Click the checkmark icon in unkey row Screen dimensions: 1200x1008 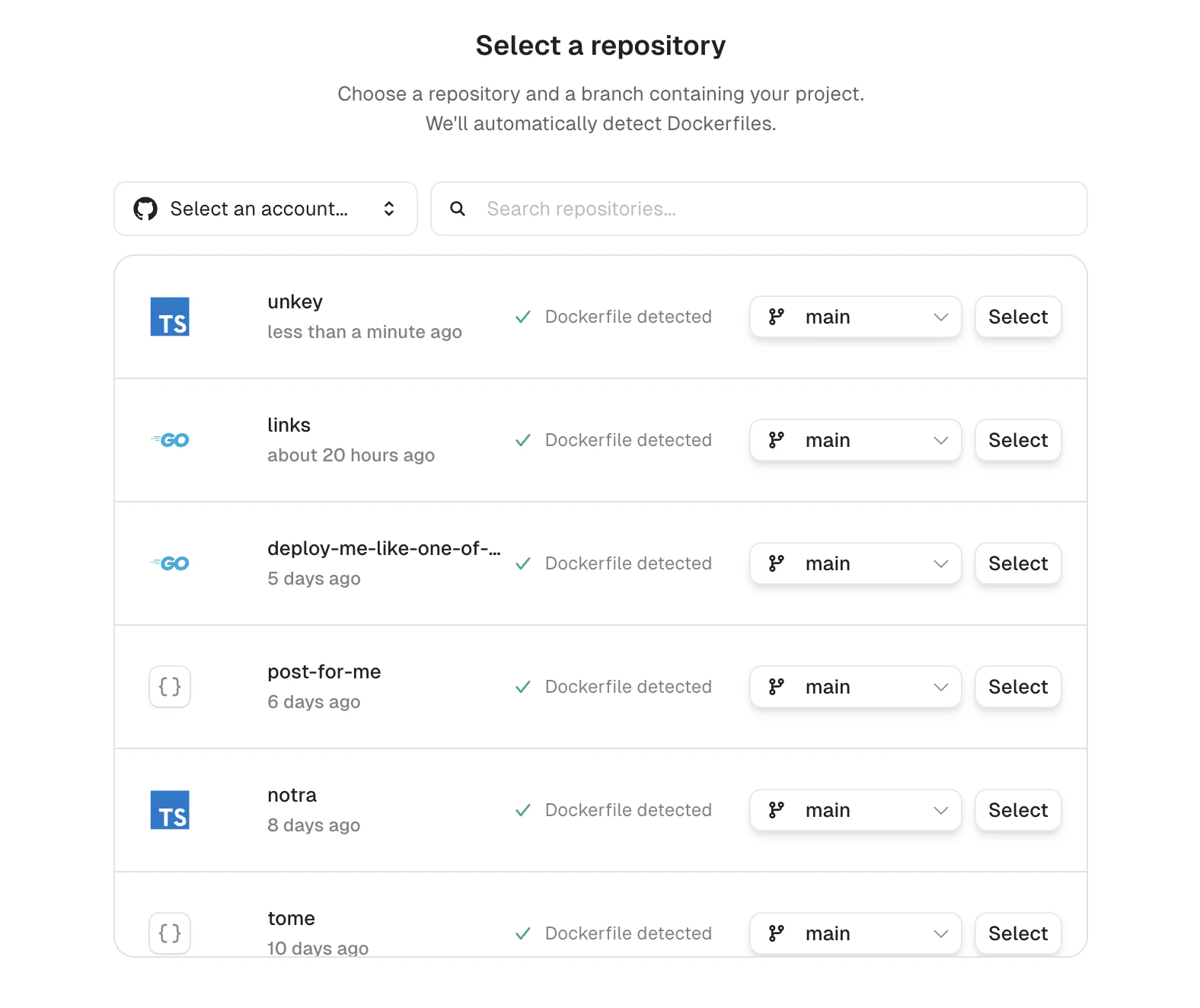[523, 317]
